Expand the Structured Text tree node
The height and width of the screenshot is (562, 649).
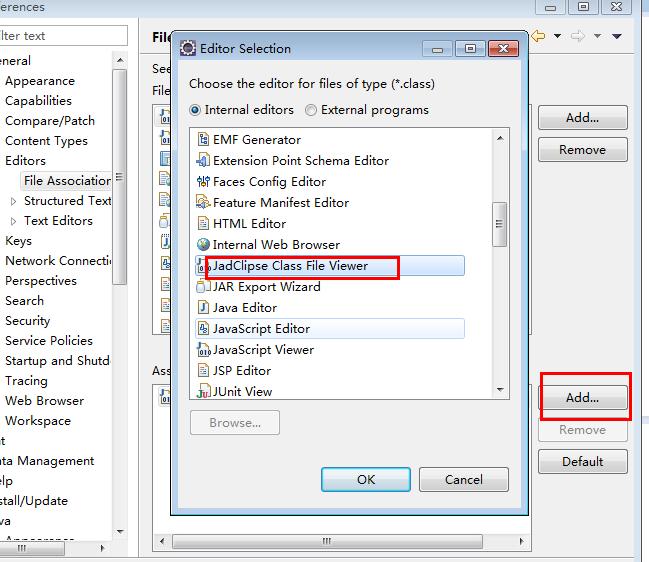tap(13, 201)
